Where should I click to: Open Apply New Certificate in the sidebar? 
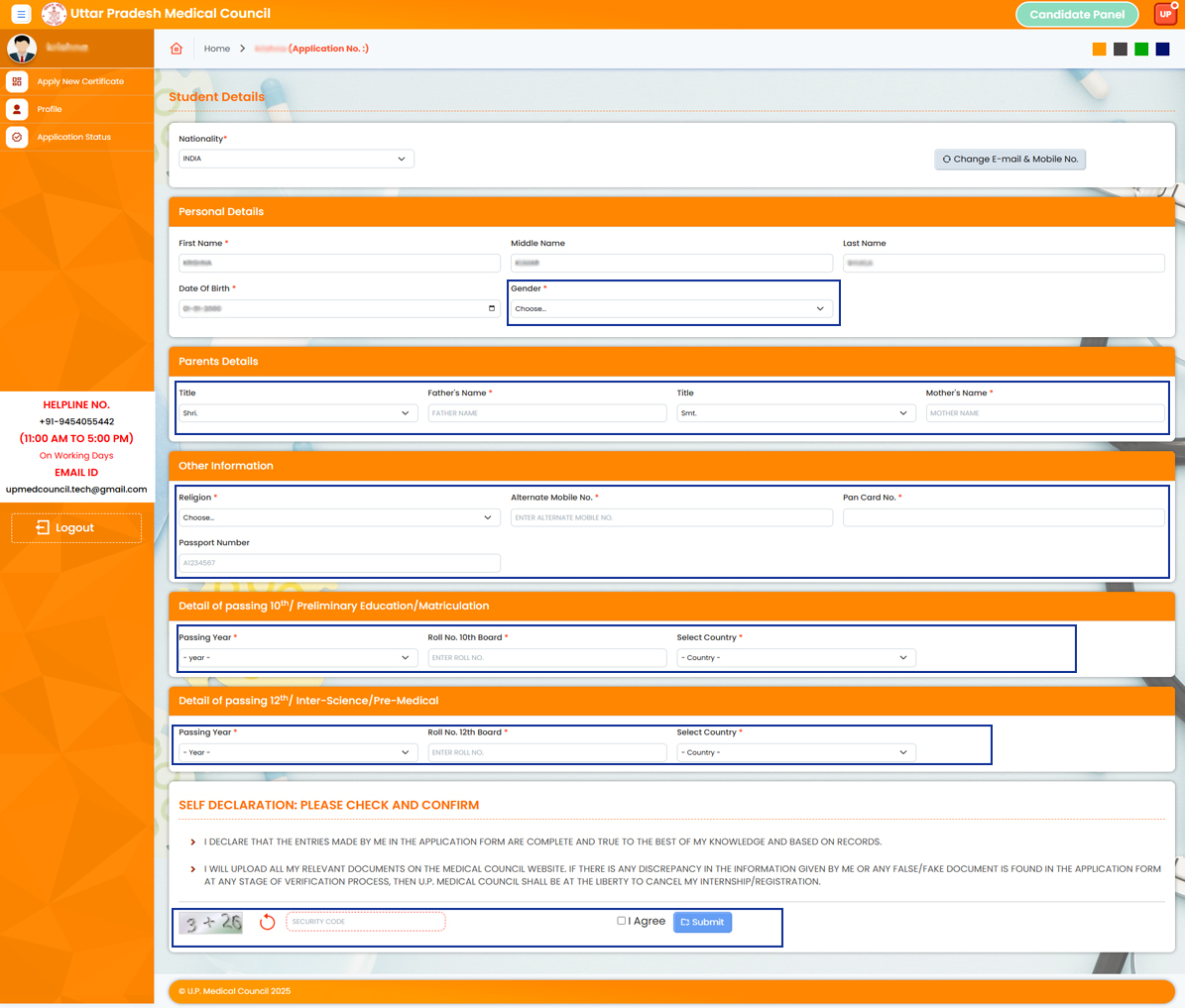coord(80,81)
